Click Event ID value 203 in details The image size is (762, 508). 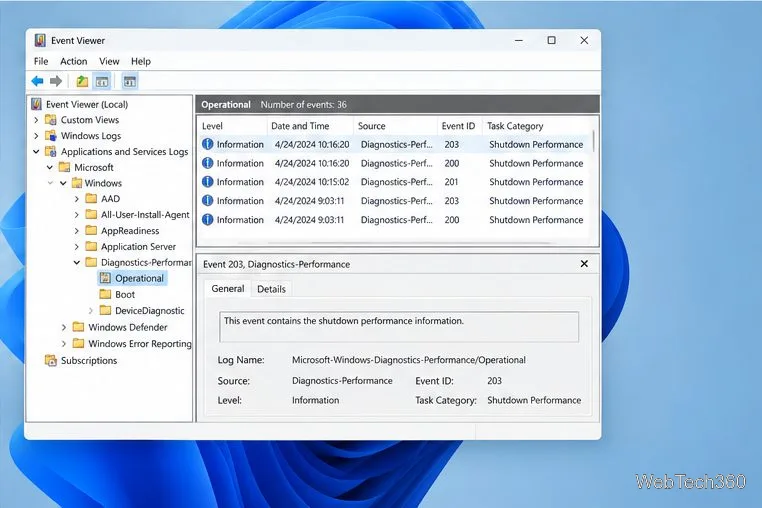coord(494,381)
